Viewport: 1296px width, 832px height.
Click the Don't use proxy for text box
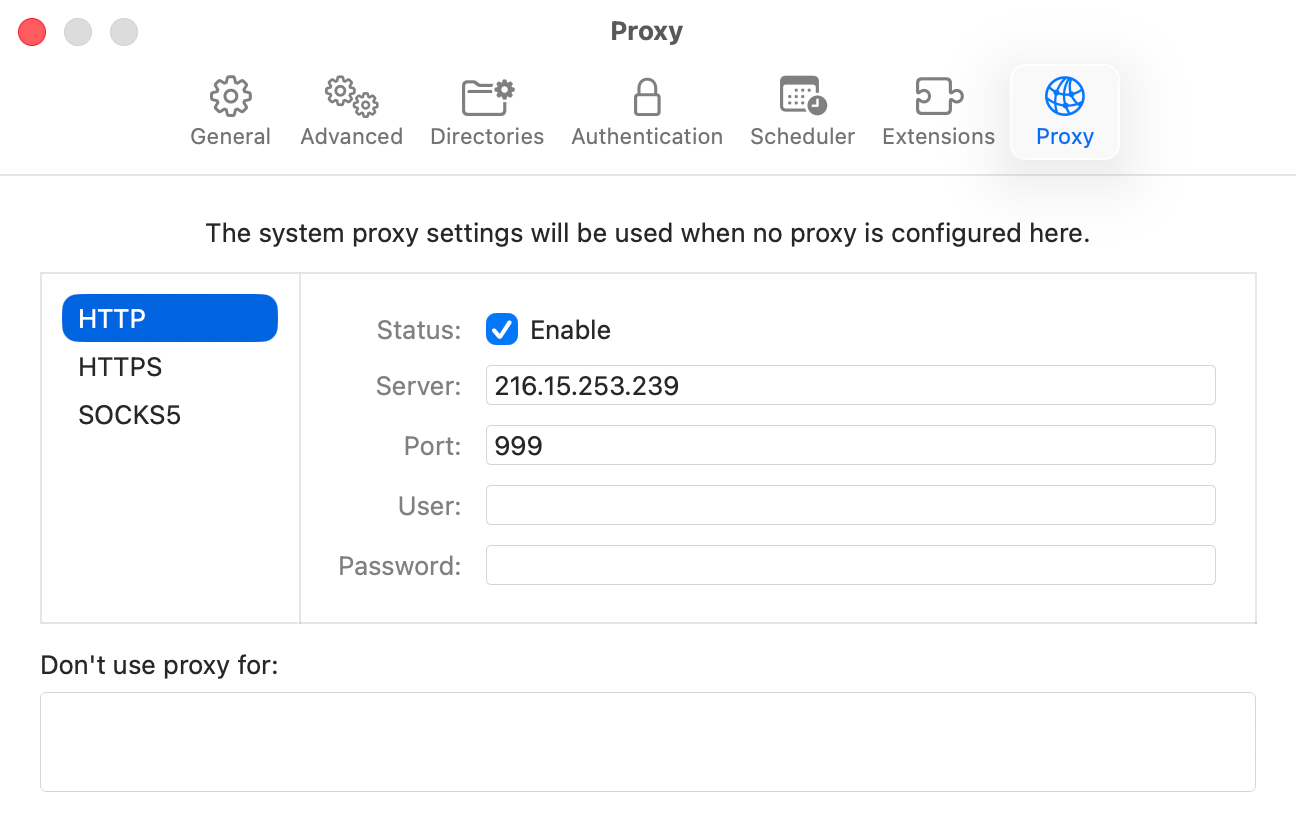click(x=648, y=741)
